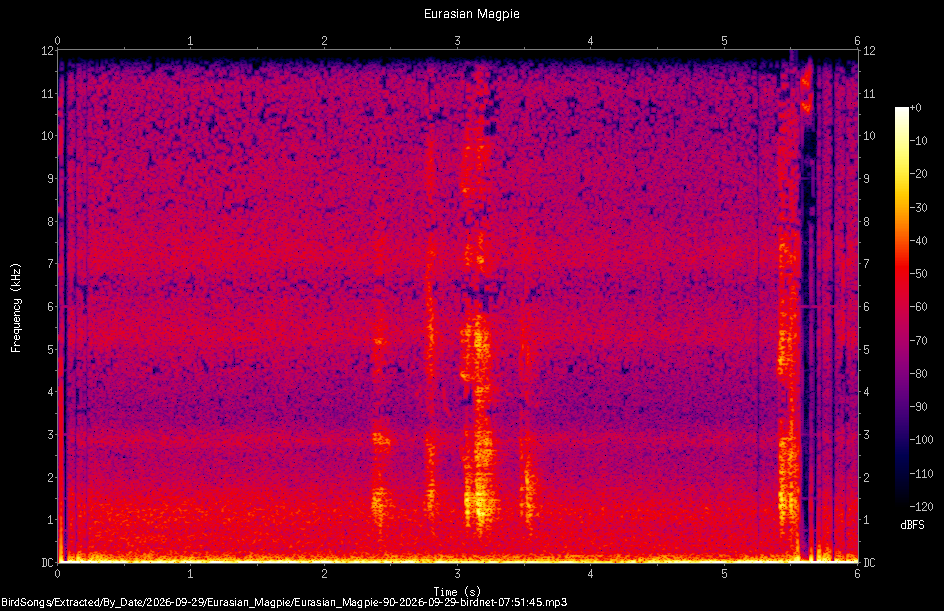944x611 pixels.
Task: Click the "-120" label on color scale
Action: (921, 506)
